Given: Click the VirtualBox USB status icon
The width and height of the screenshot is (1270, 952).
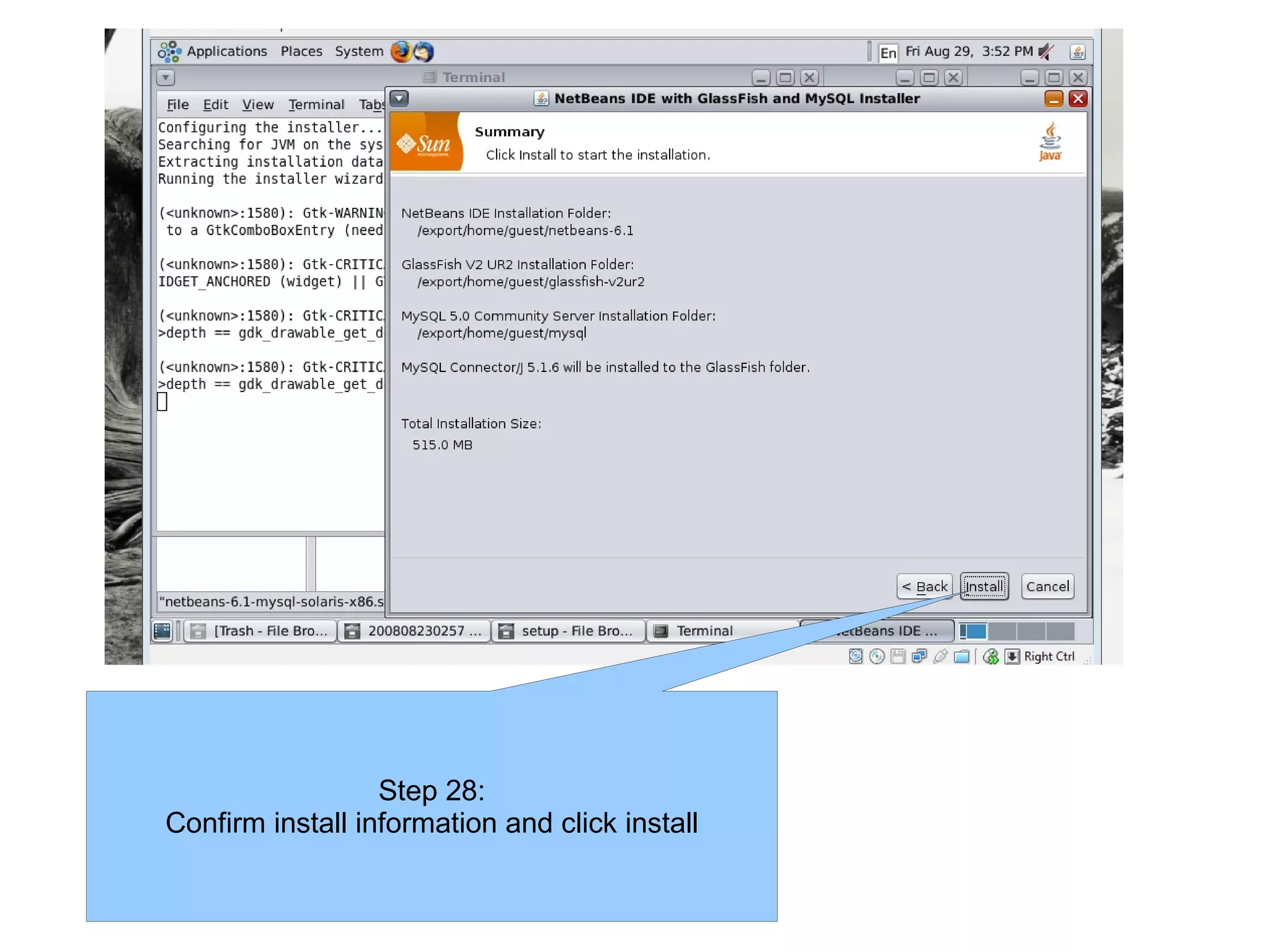Looking at the screenshot, I should [x=940, y=656].
